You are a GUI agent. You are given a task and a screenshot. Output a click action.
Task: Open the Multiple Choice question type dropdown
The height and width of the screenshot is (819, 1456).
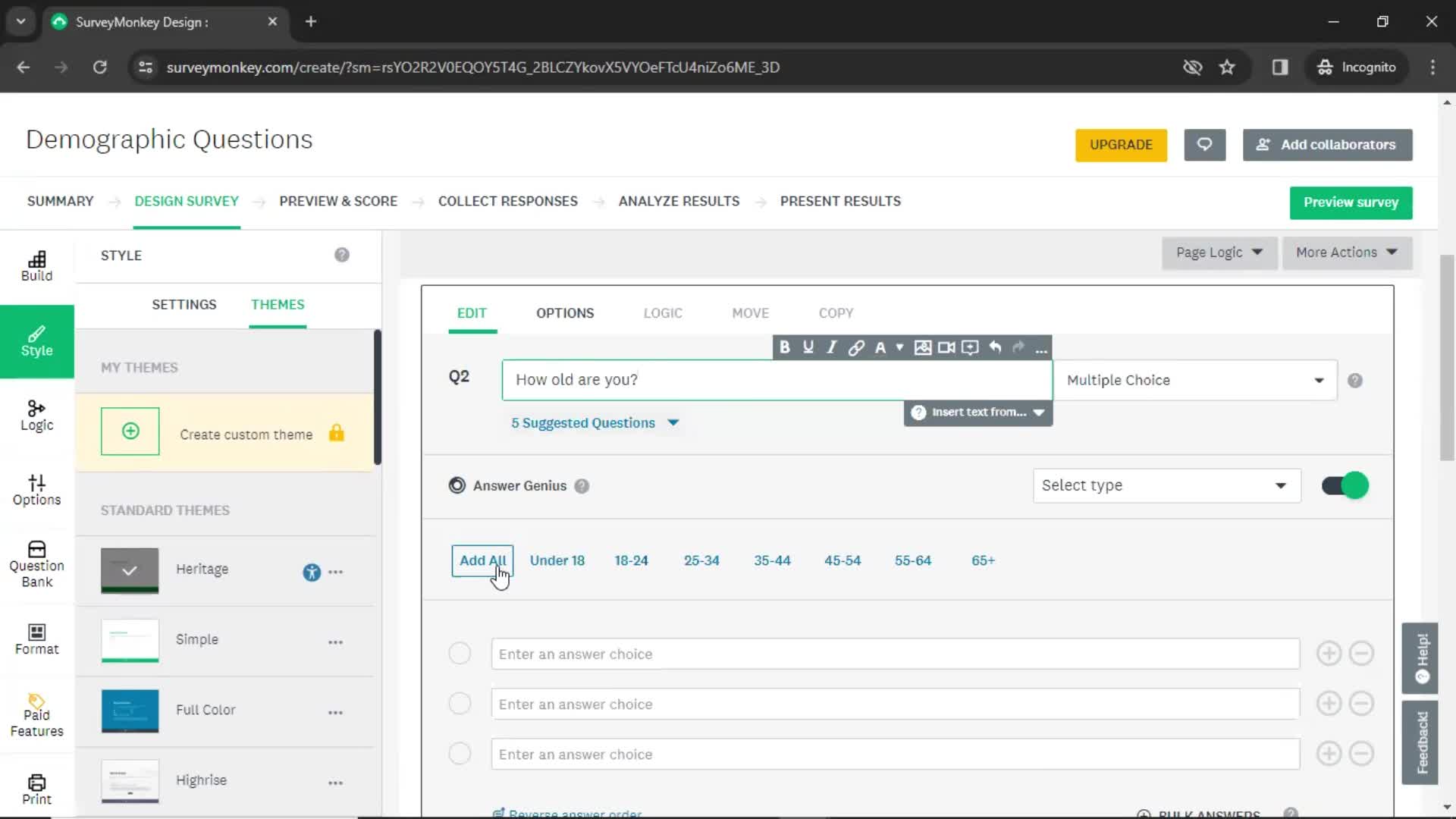point(1197,380)
